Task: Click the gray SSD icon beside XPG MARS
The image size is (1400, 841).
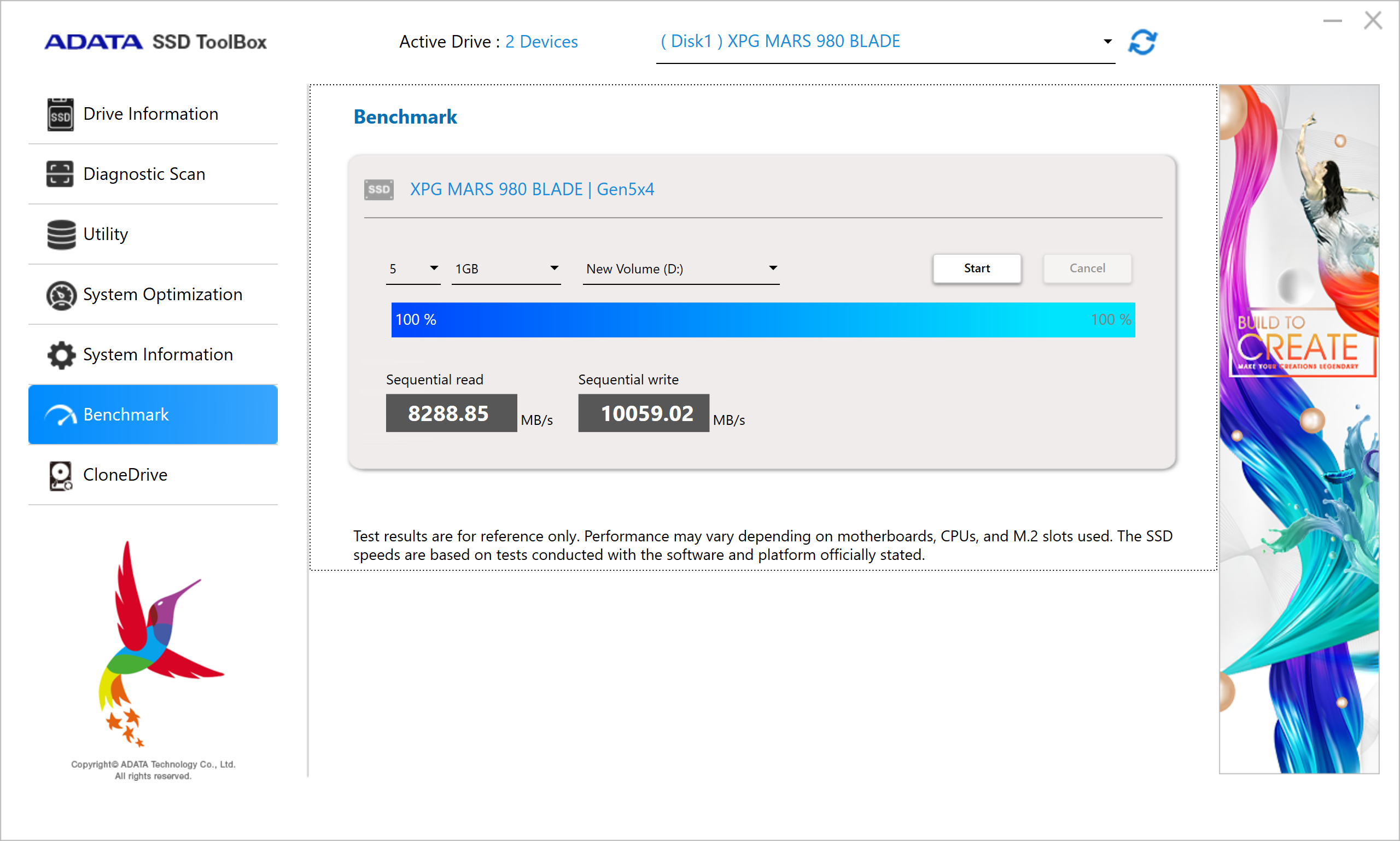Action: (378, 189)
